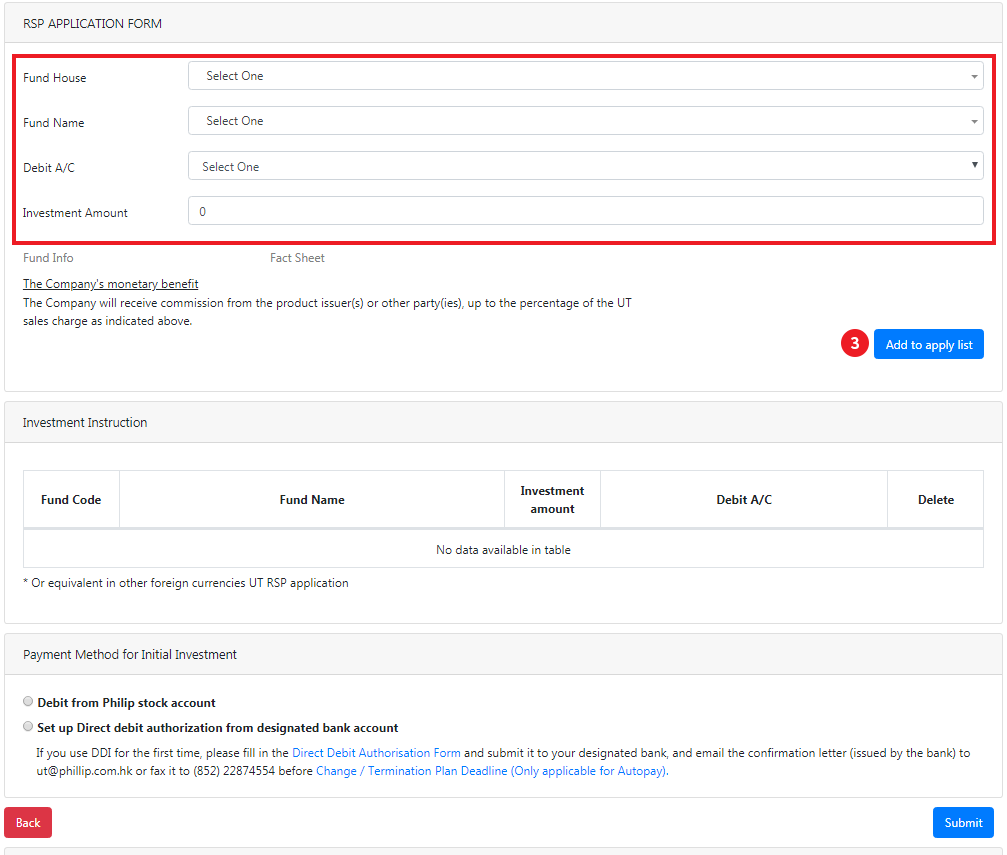This screenshot has height=855, width=1007.
Task: Click the red step 3 badge
Action: point(854,344)
